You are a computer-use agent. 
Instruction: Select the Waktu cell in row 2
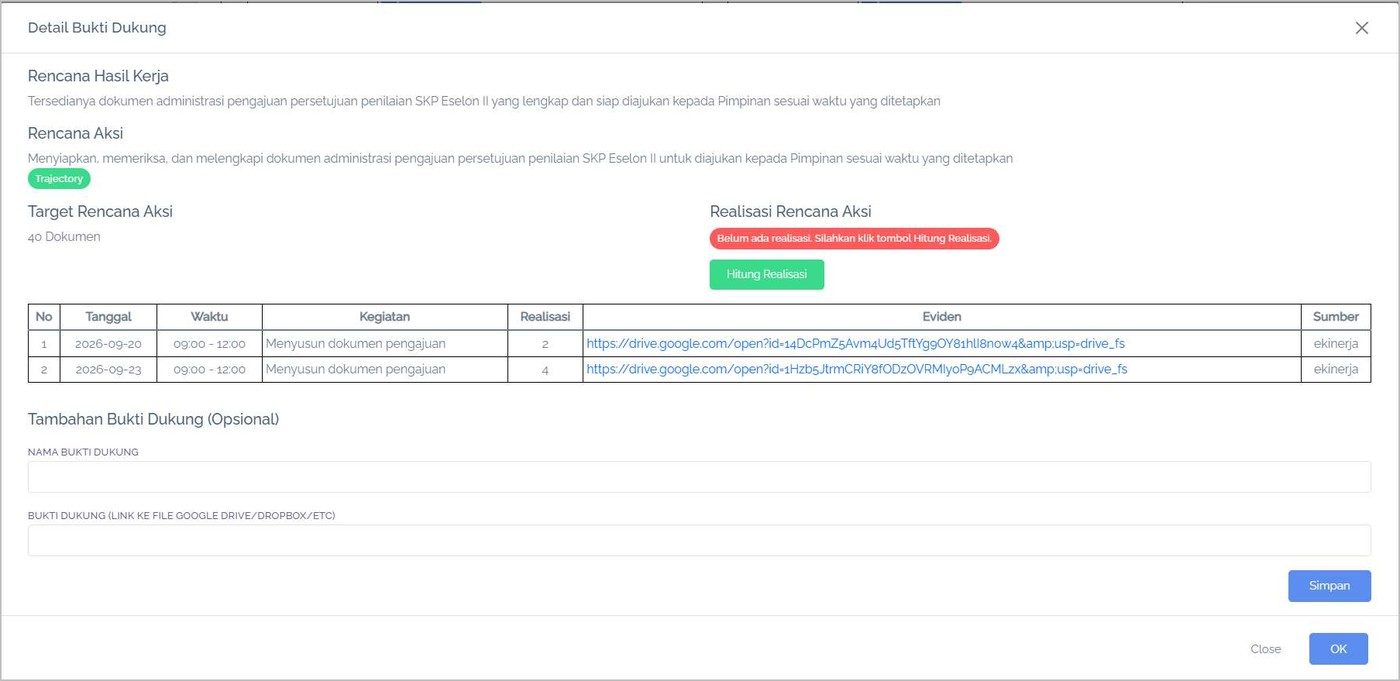(x=209, y=369)
